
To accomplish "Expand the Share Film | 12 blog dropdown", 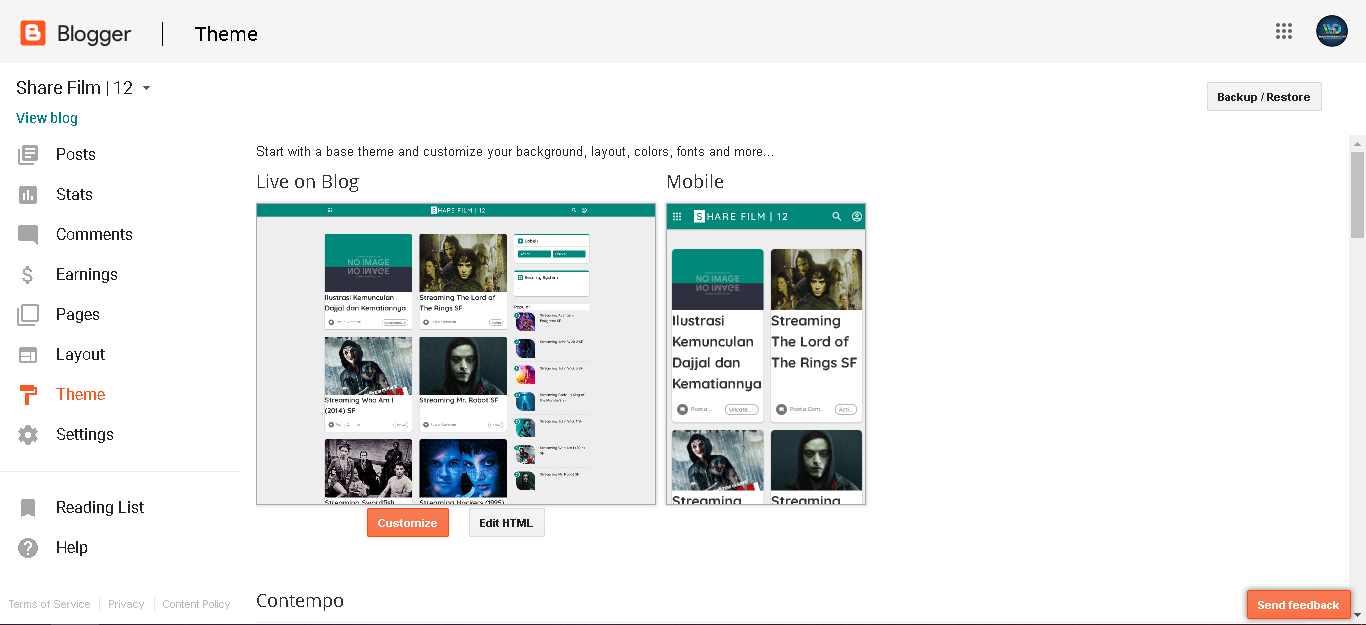I will [146, 88].
